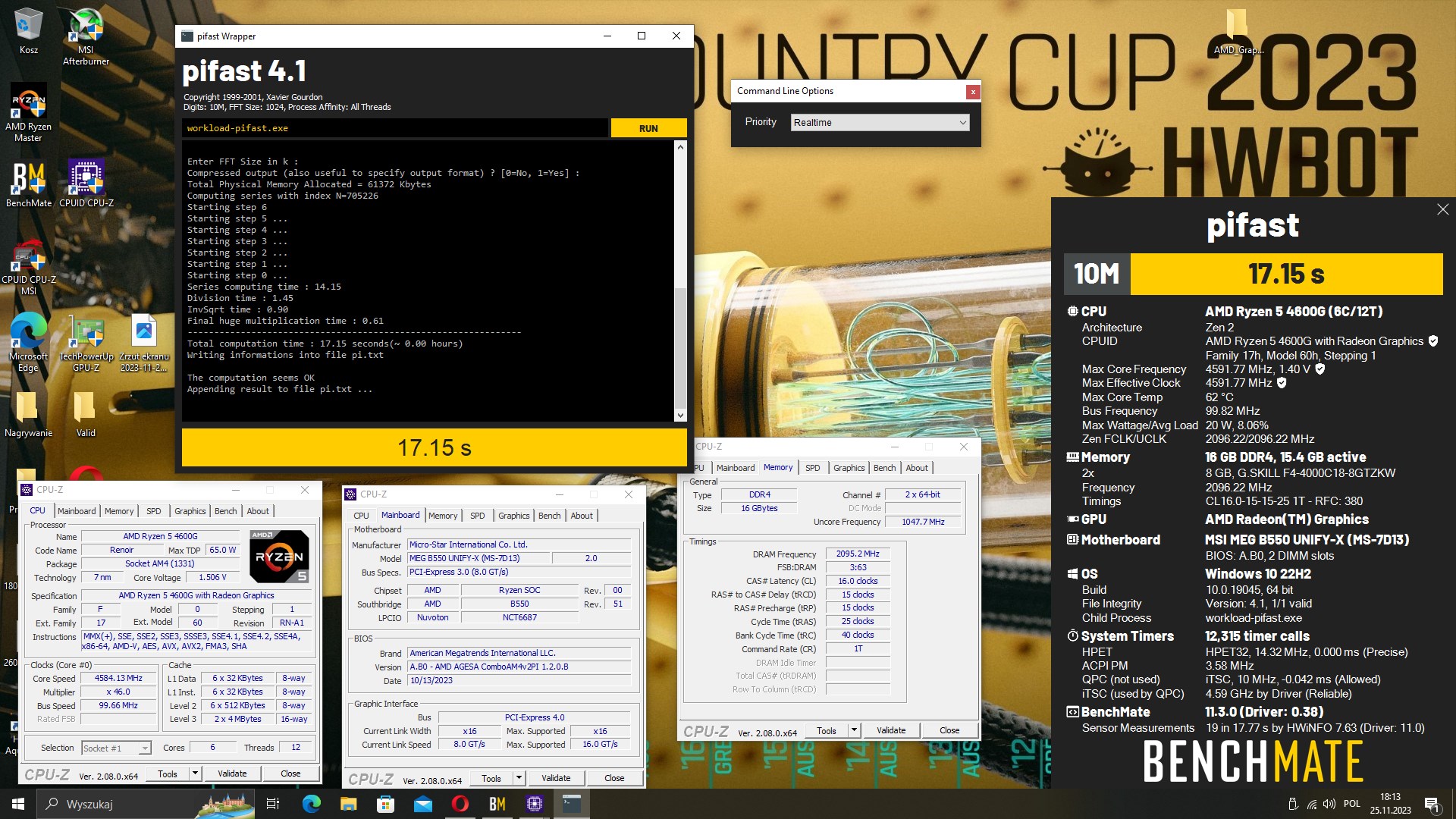Viewport: 1456px width, 819px height.
Task: Click Validate in the CPU tab CPU-Z window
Action: (x=232, y=773)
